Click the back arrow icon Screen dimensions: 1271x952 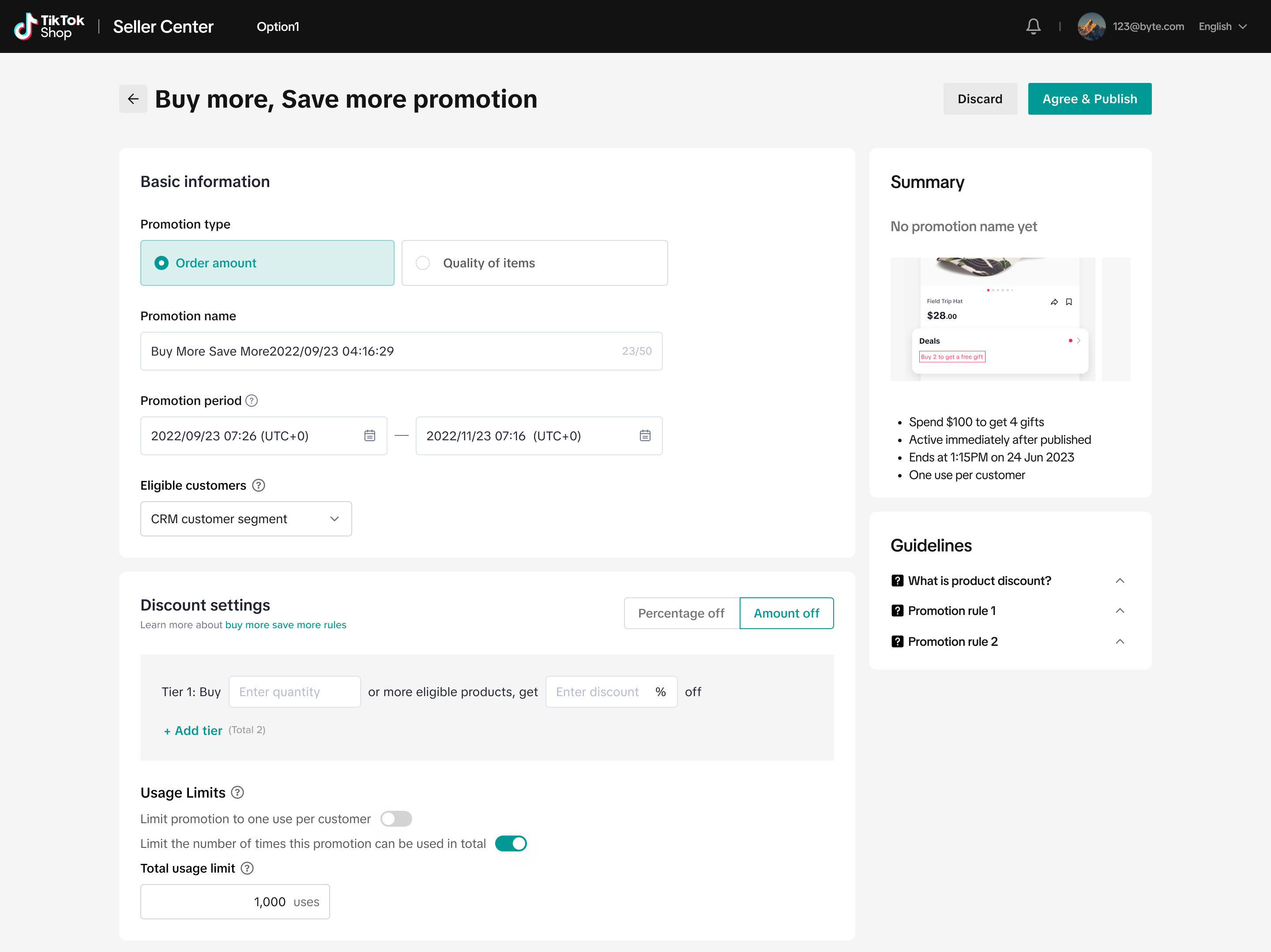(x=133, y=99)
